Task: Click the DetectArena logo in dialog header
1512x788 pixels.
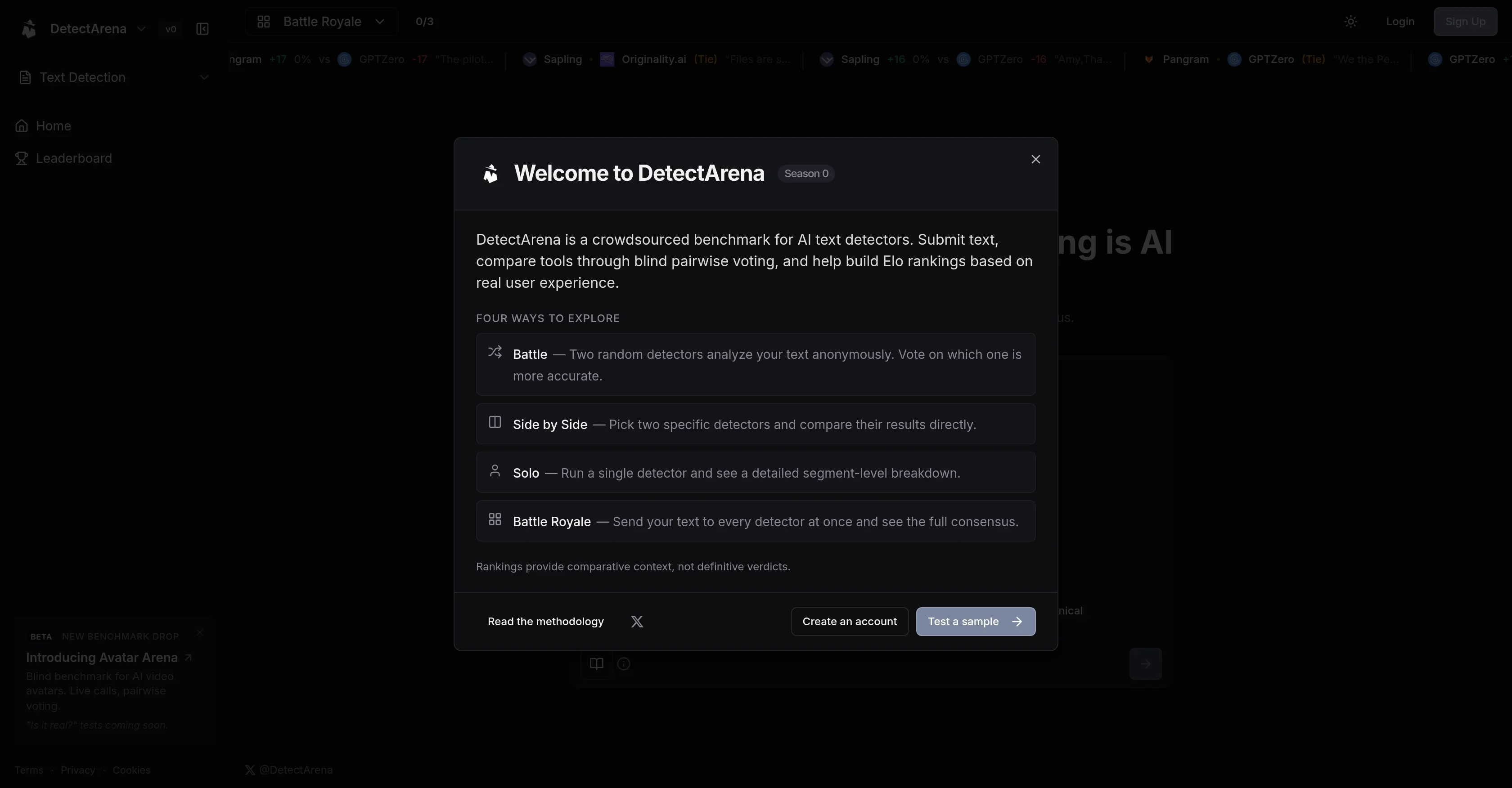Action: point(490,174)
